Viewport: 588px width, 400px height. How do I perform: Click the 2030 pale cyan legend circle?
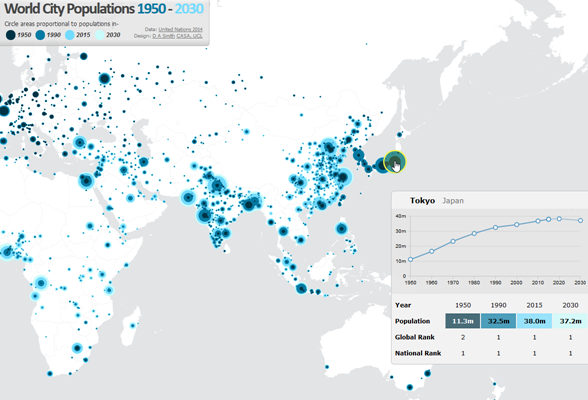click(99, 35)
